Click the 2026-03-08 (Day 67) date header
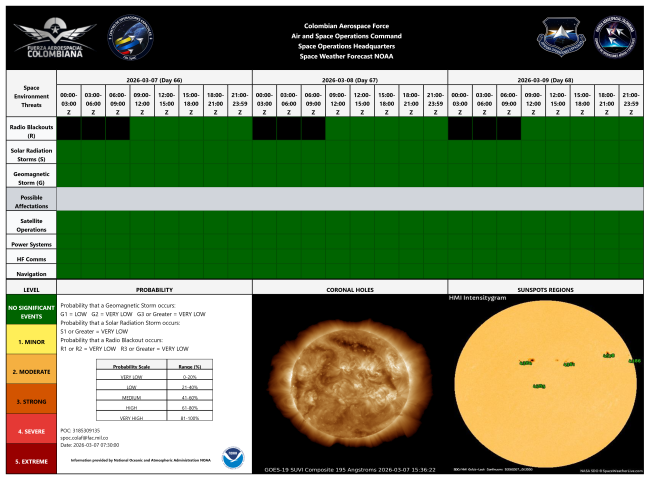 (x=349, y=77)
